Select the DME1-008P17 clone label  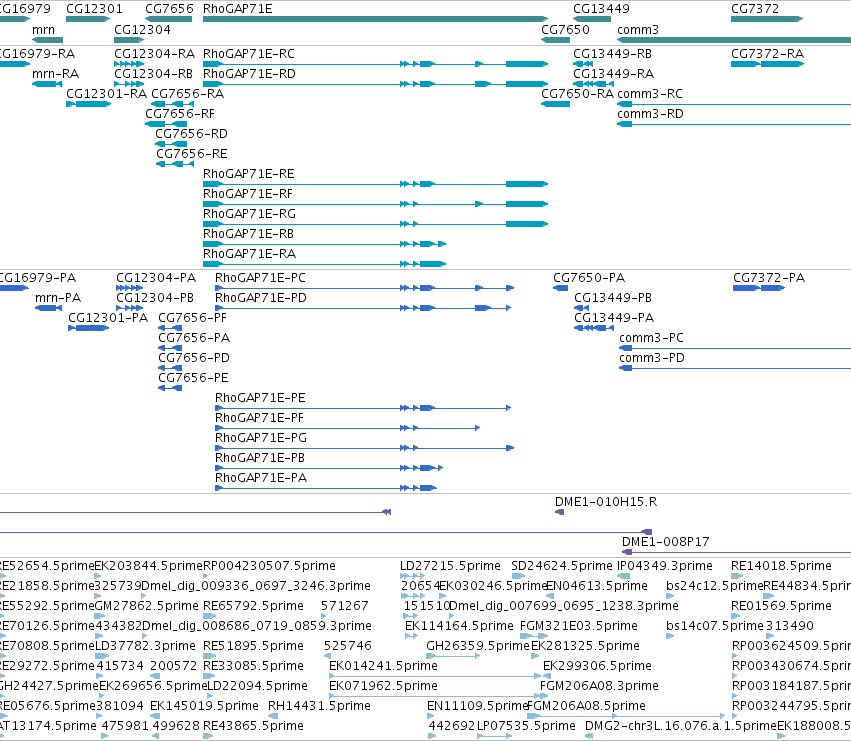pos(665,542)
